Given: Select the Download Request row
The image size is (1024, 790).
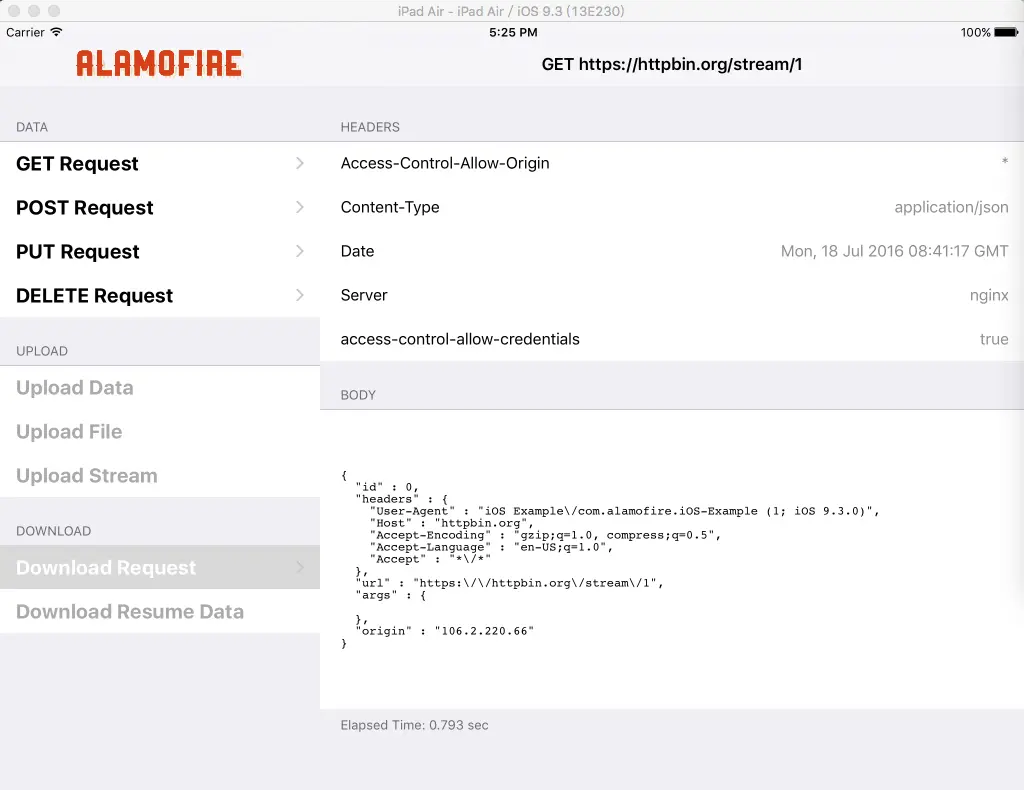Looking at the screenshot, I should point(160,567).
